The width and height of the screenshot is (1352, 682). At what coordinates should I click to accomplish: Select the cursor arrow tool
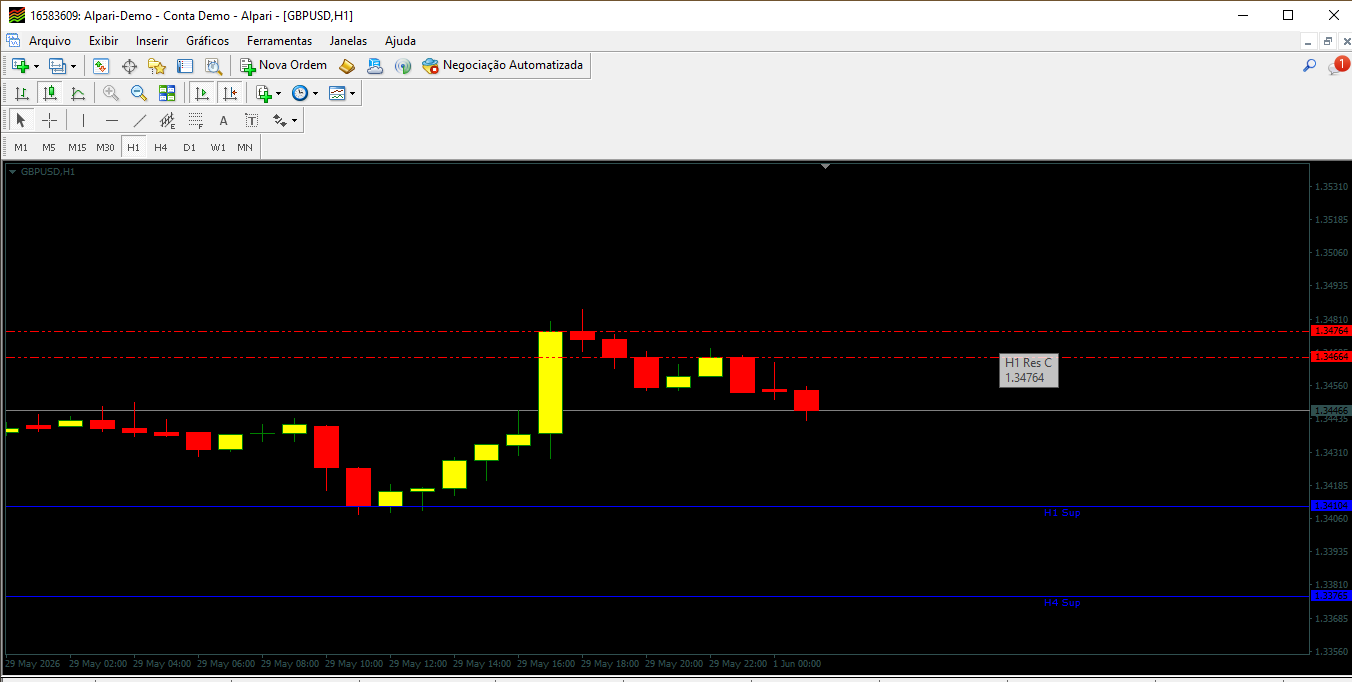click(21, 120)
